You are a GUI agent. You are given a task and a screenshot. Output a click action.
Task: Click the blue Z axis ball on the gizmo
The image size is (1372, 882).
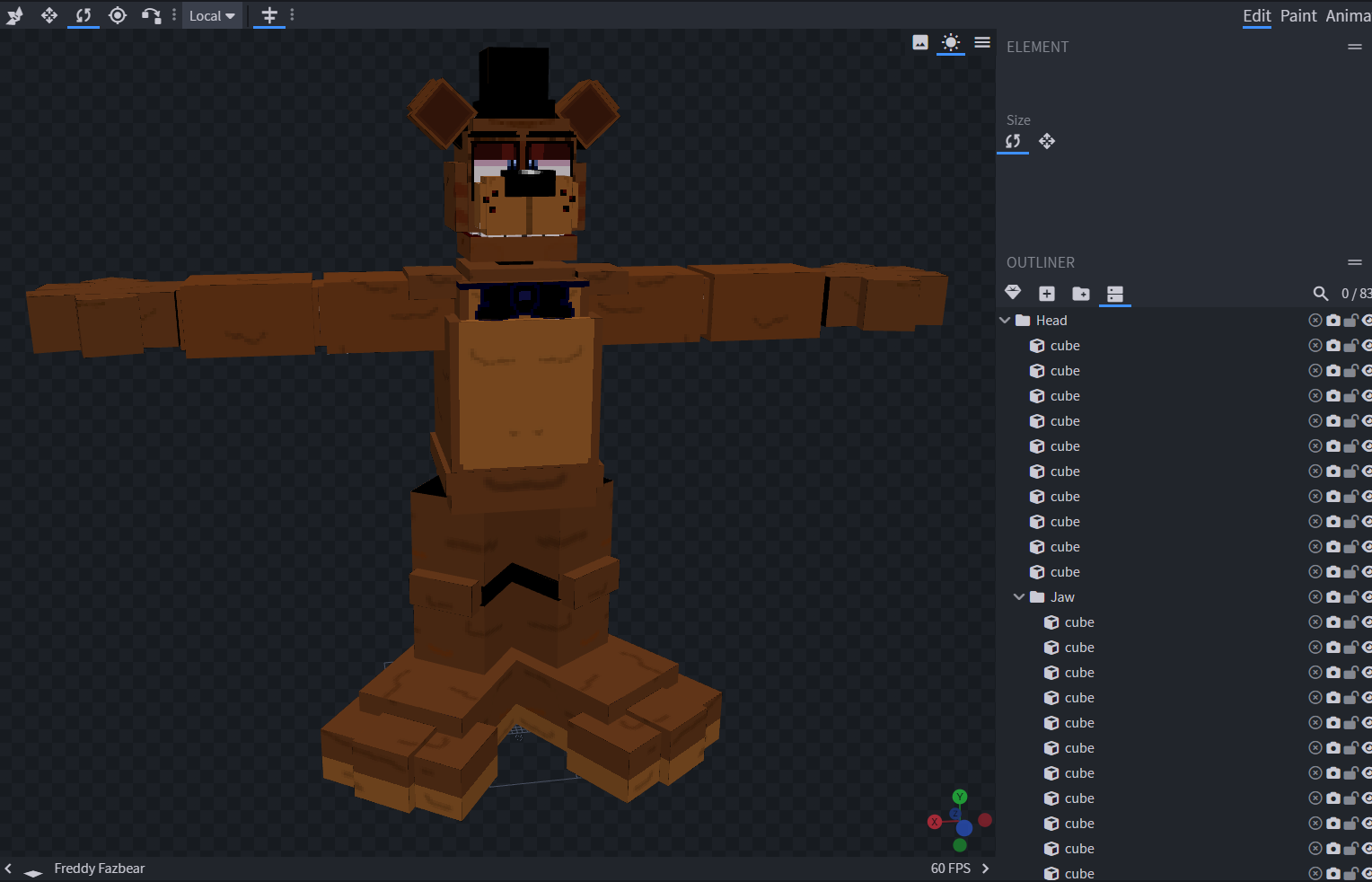964,828
